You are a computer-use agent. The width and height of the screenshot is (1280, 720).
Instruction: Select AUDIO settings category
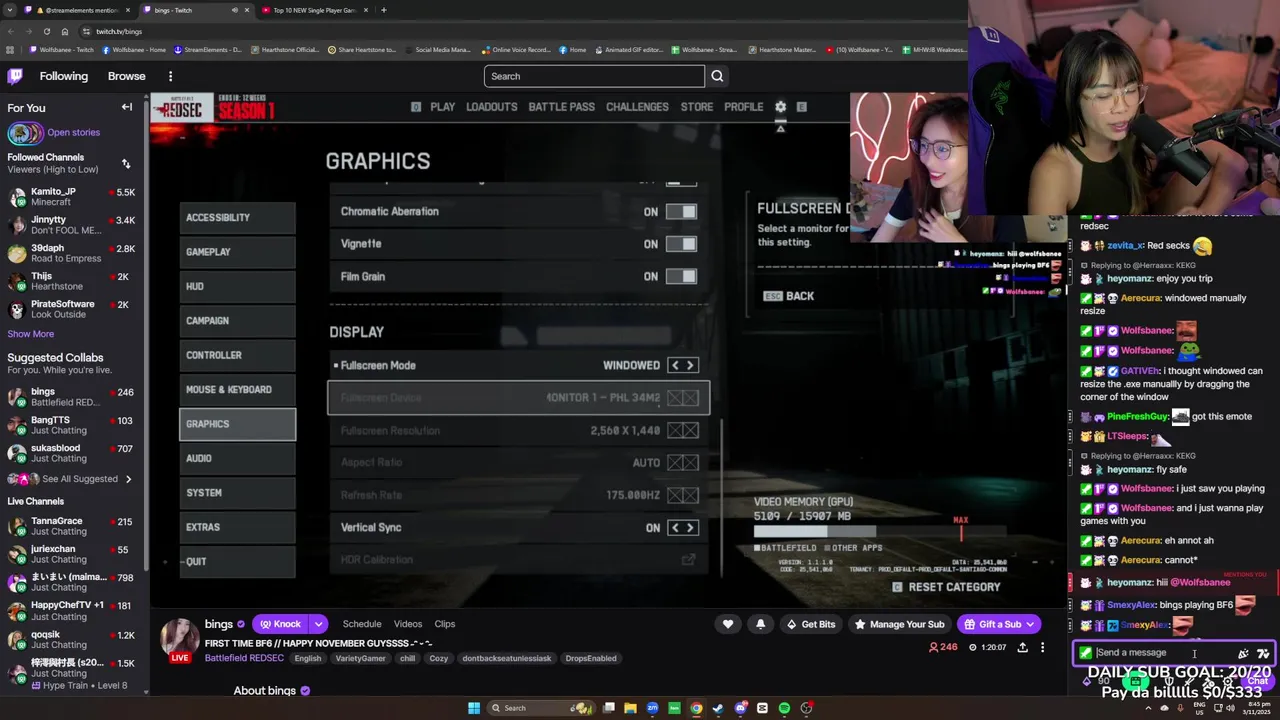click(237, 458)
